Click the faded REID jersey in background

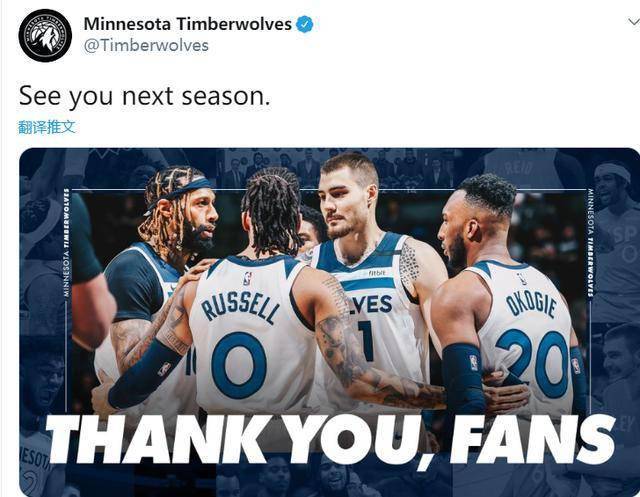pos(518,168)
